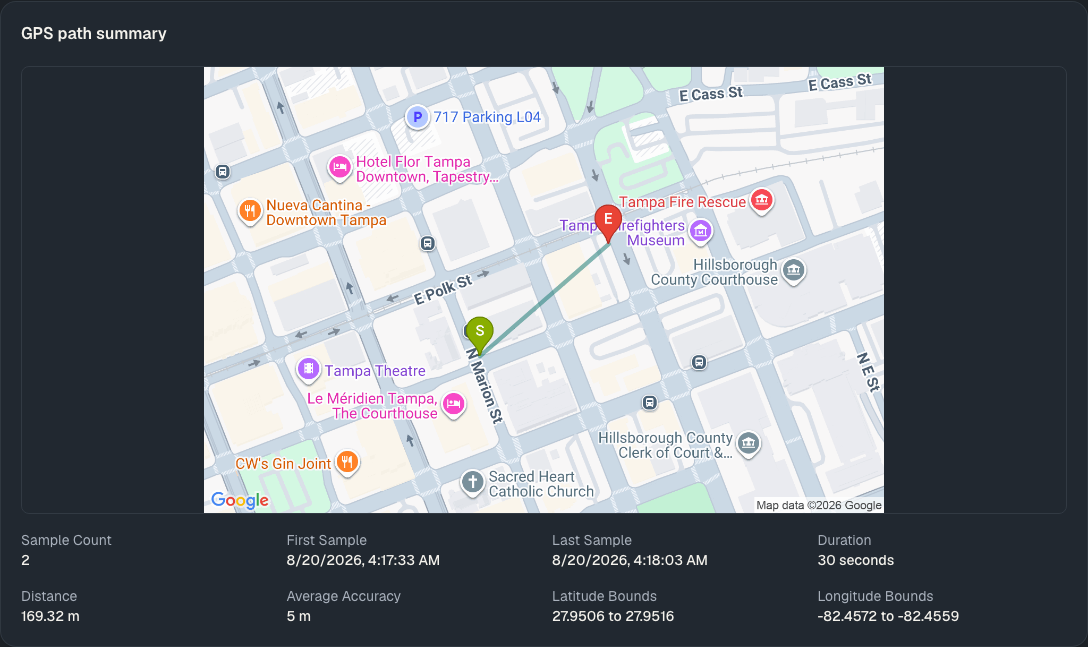The height and width of the screenshot is (647, 1088).
Task: Click the teal GPS path line
Action: pyautogui.click(x=544, y=299)
